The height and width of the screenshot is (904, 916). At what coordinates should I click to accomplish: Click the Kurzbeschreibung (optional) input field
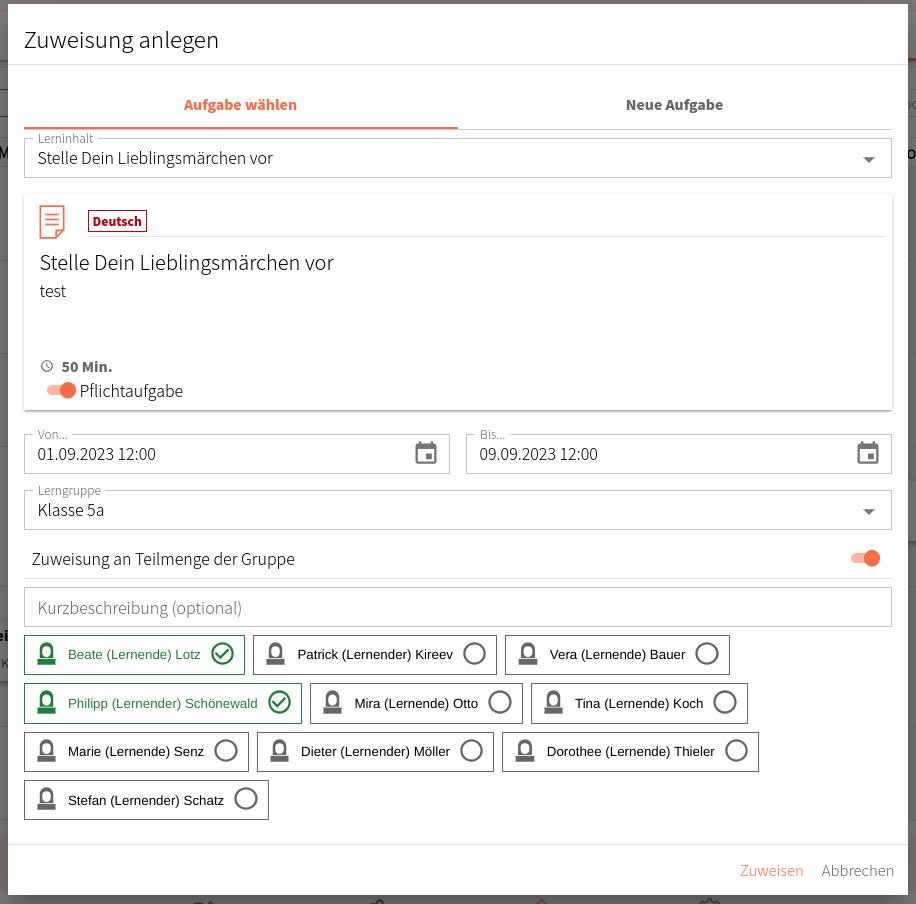pyautogui.click(x=458, y=608)
